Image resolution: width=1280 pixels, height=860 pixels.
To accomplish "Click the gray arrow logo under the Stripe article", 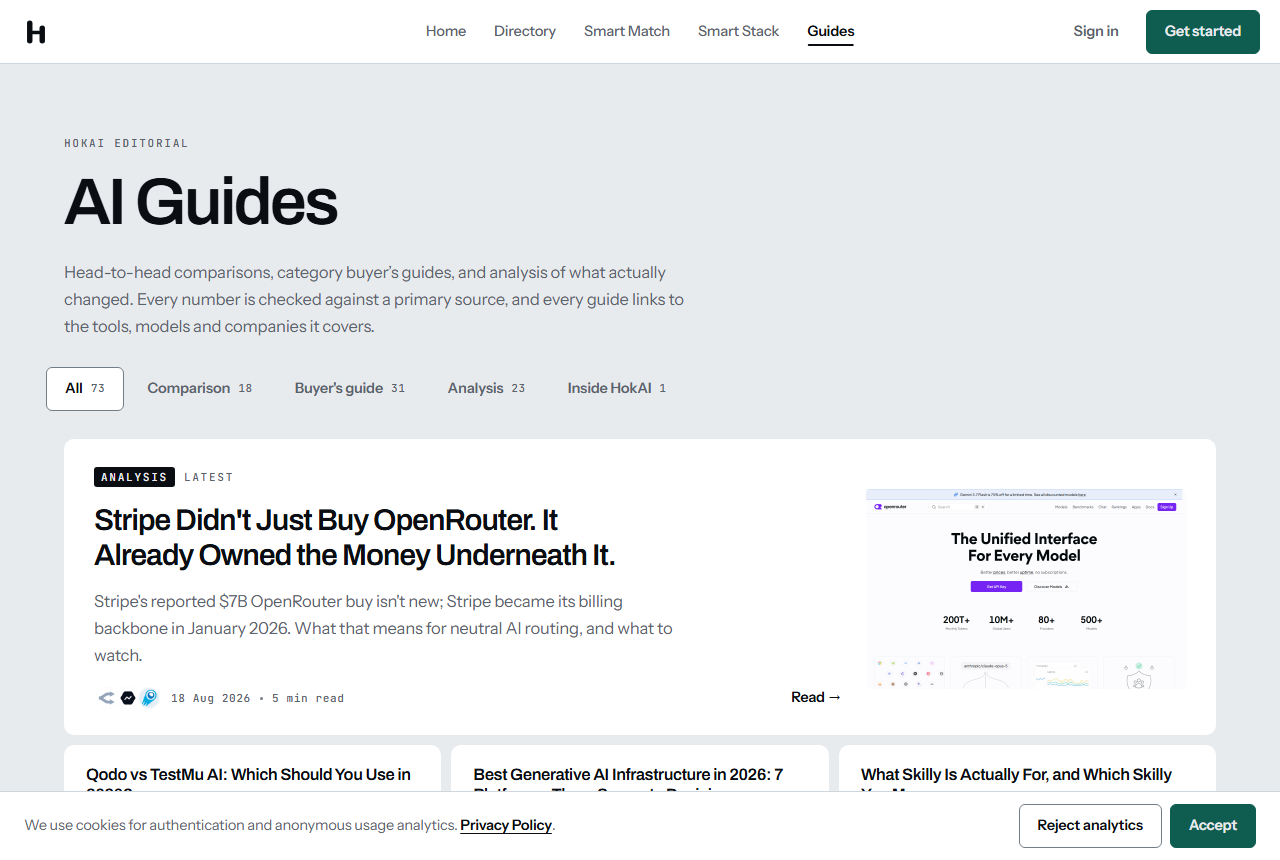I will [106, 698].
